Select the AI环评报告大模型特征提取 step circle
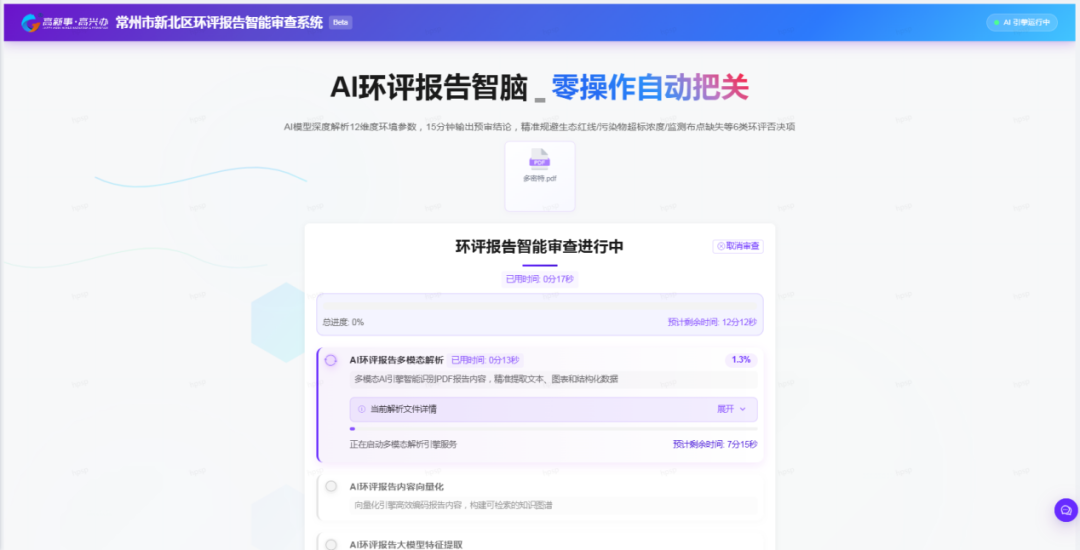 tap(331, 544)
